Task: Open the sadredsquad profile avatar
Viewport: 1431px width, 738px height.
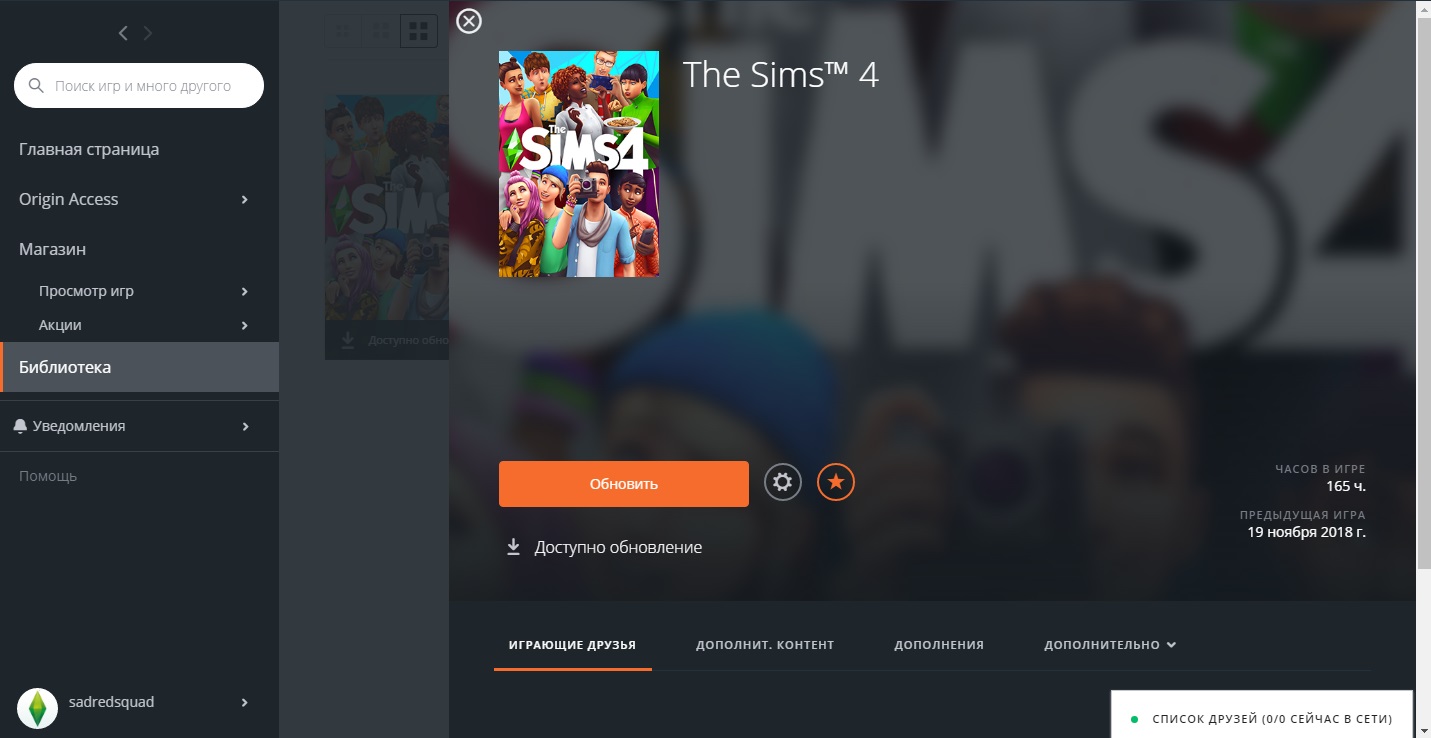Action: (x=38, y=707)
